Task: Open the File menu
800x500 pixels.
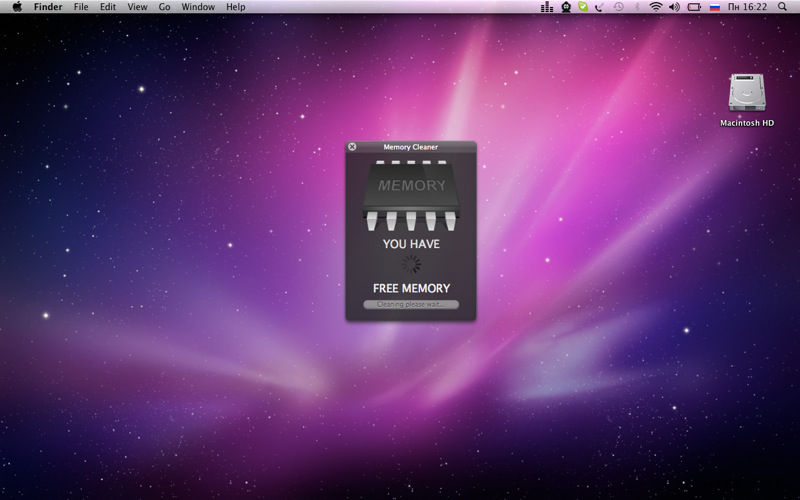Action: [x=81, y=7]
